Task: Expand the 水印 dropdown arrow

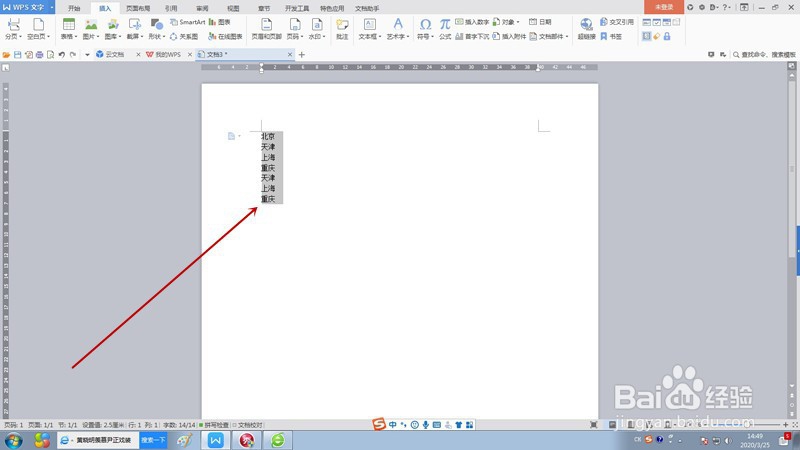Action: tap(324, 37)
